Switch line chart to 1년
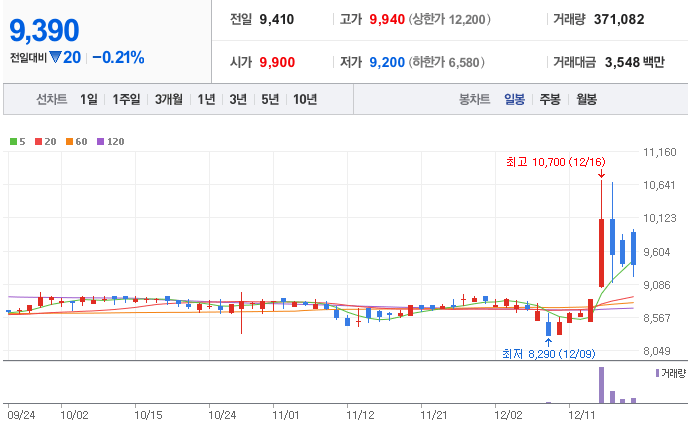Viewport: 688px width, 425px height. [x=206, y=99]
